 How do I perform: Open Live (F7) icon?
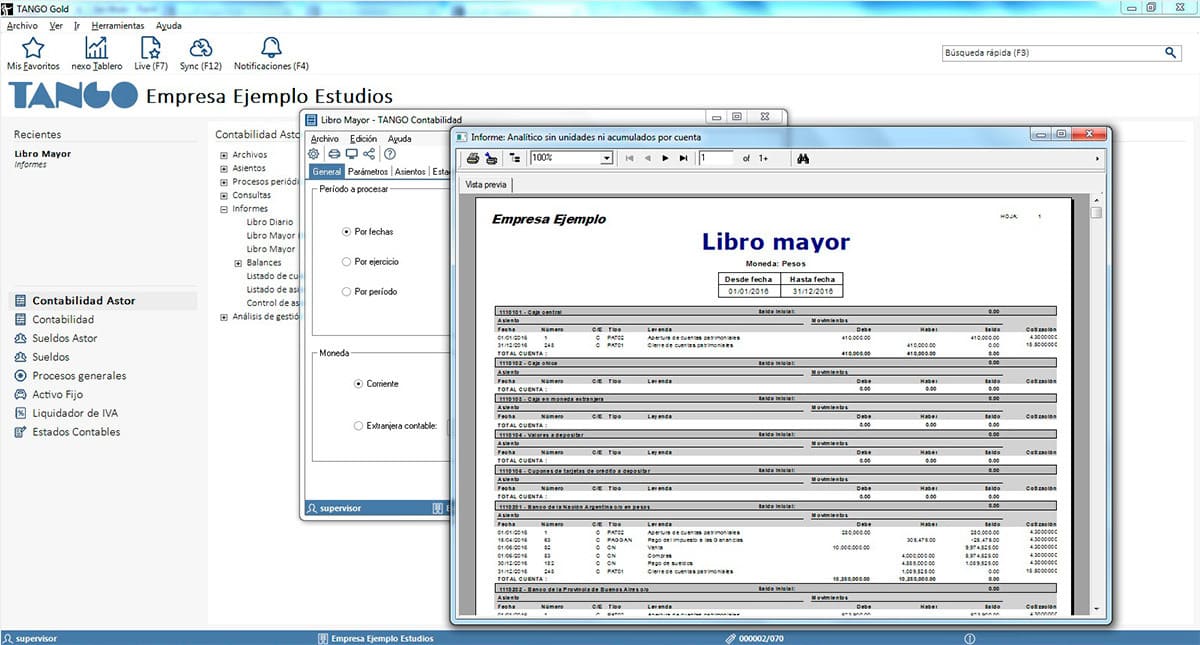[x=150, y=48]
